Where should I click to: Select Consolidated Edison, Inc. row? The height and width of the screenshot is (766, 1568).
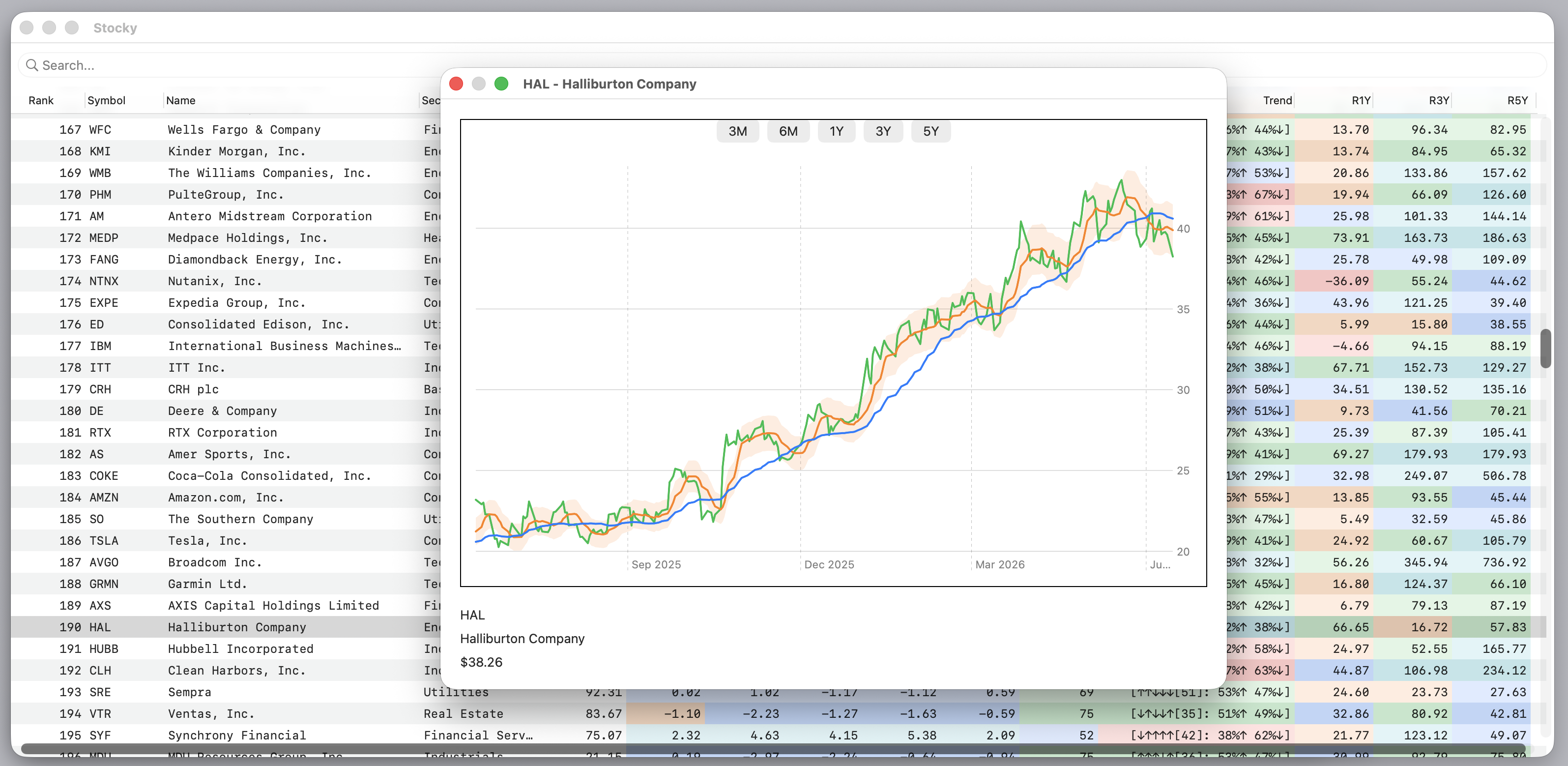[x=779, y=324]
